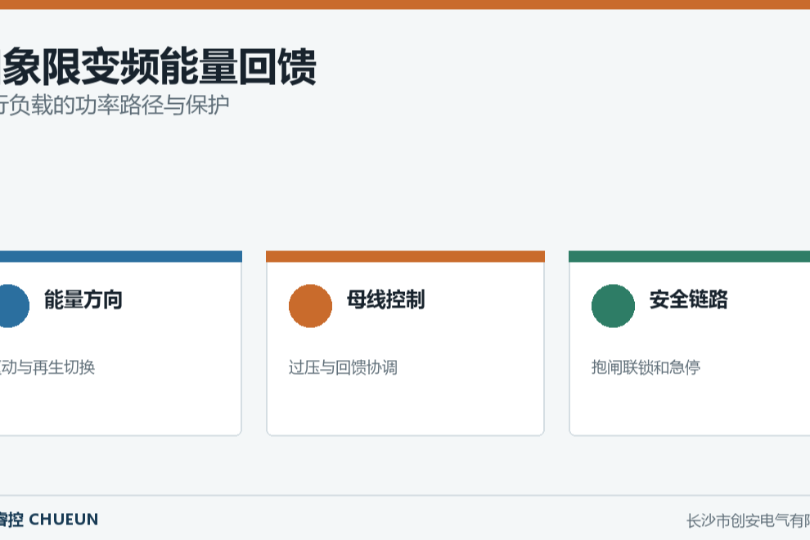Click the green circle beside 安全链路
This screenshot has height=540, width=810.
tap(613, 306)
